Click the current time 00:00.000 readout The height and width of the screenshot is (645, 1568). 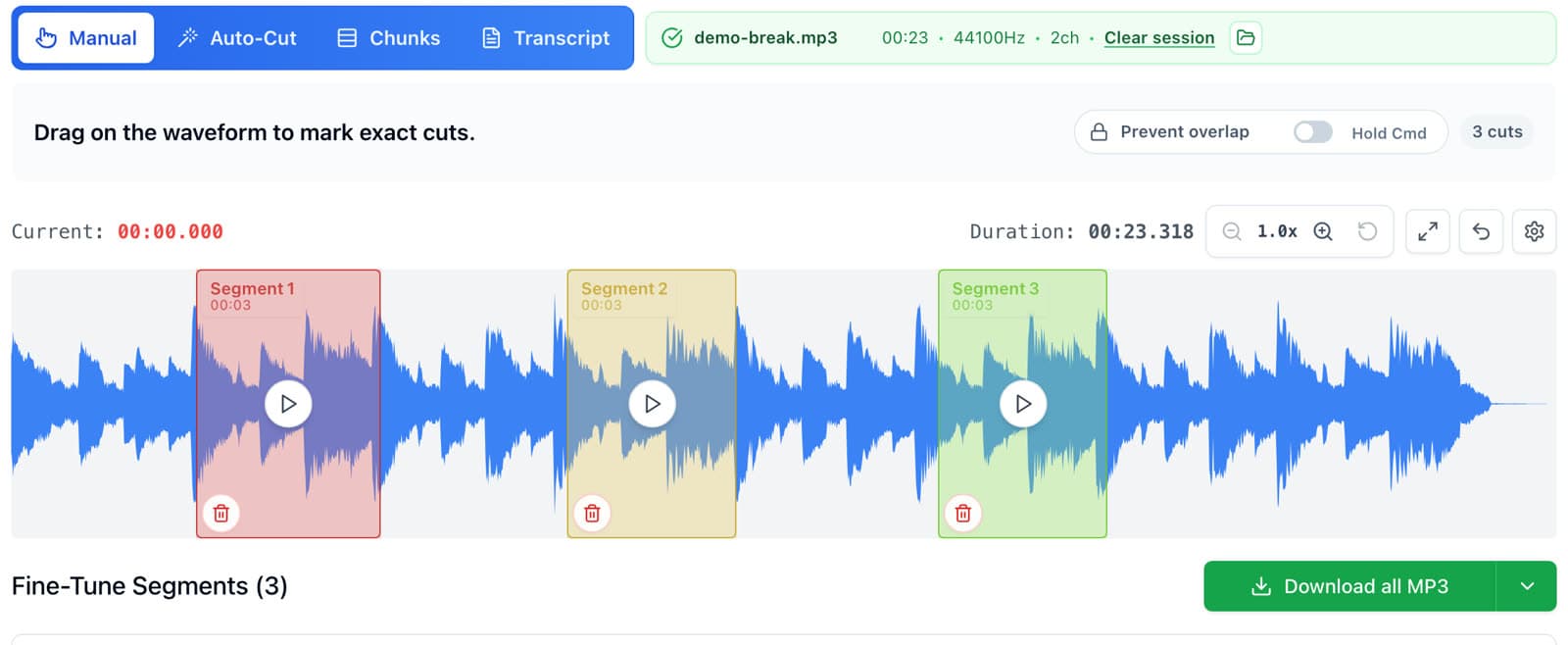171,232
